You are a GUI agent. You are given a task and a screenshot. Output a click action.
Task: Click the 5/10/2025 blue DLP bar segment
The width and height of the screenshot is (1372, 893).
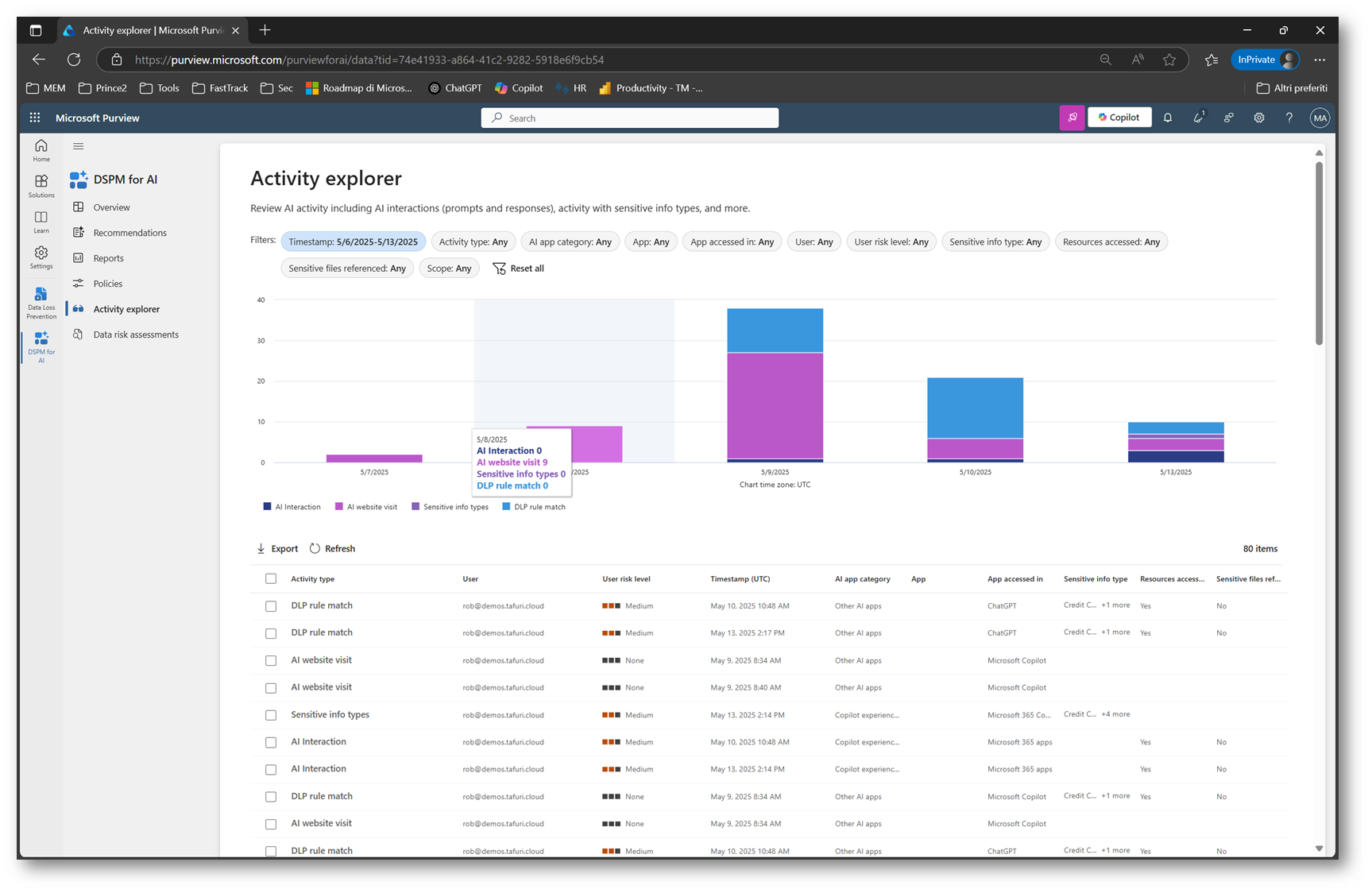point(975,408)
